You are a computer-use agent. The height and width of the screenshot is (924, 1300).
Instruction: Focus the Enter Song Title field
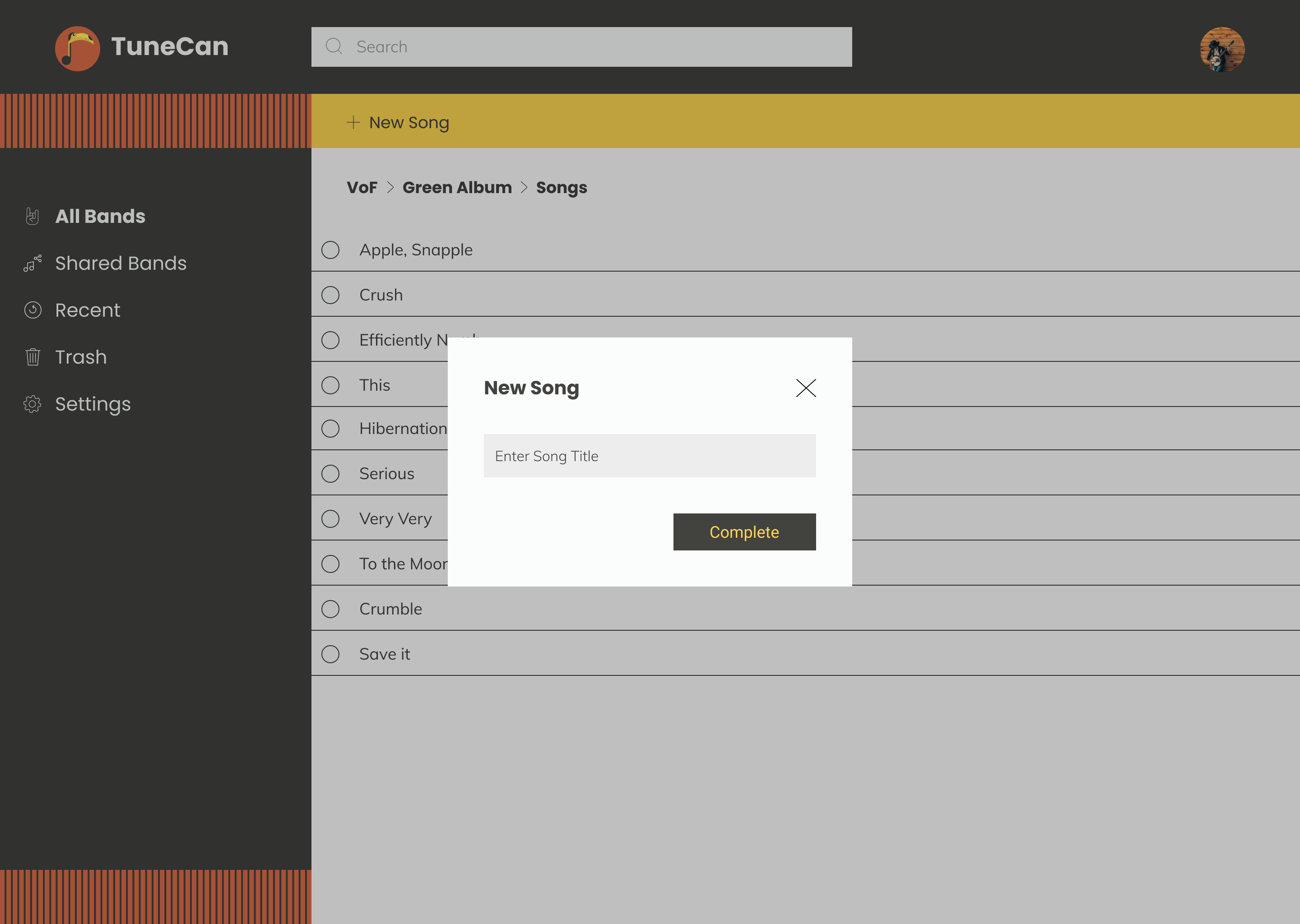tap(650, 456)
